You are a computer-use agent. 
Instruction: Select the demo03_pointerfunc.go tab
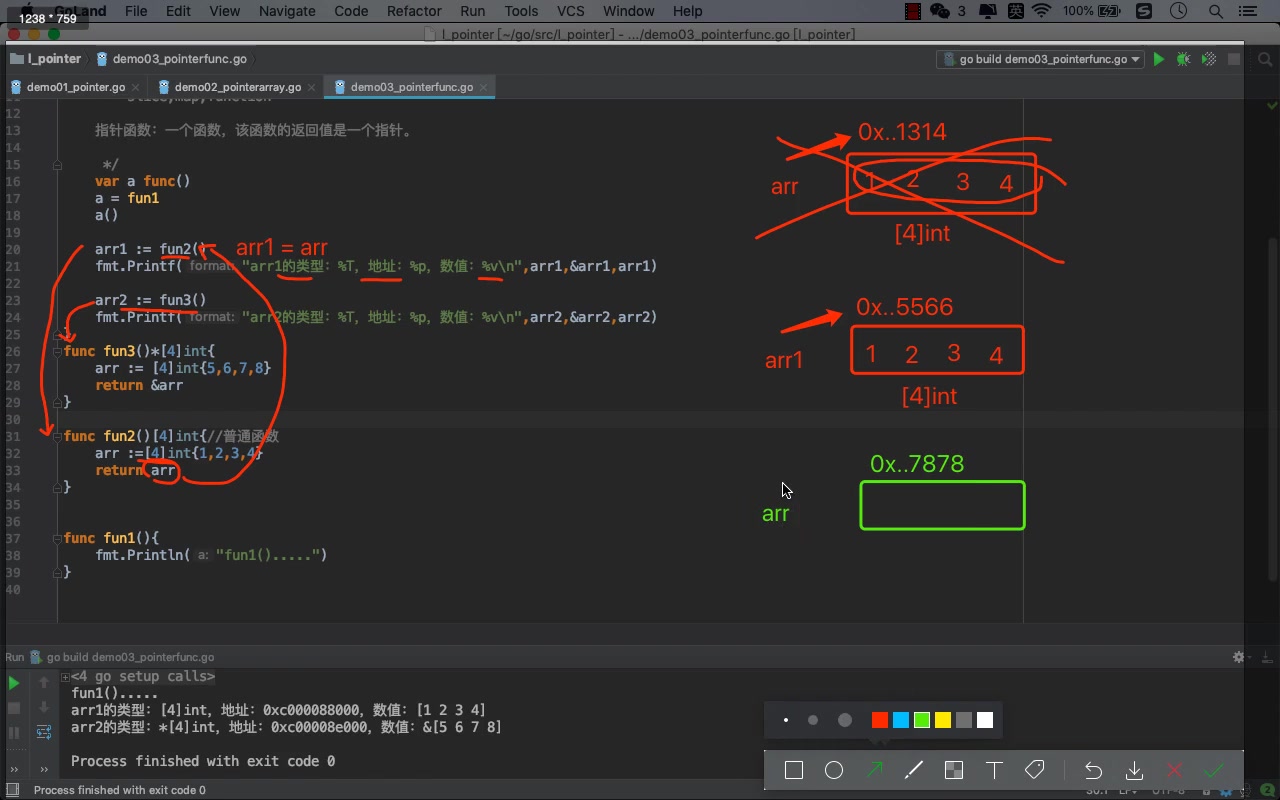pyautogui.click(x=412, y=87)
